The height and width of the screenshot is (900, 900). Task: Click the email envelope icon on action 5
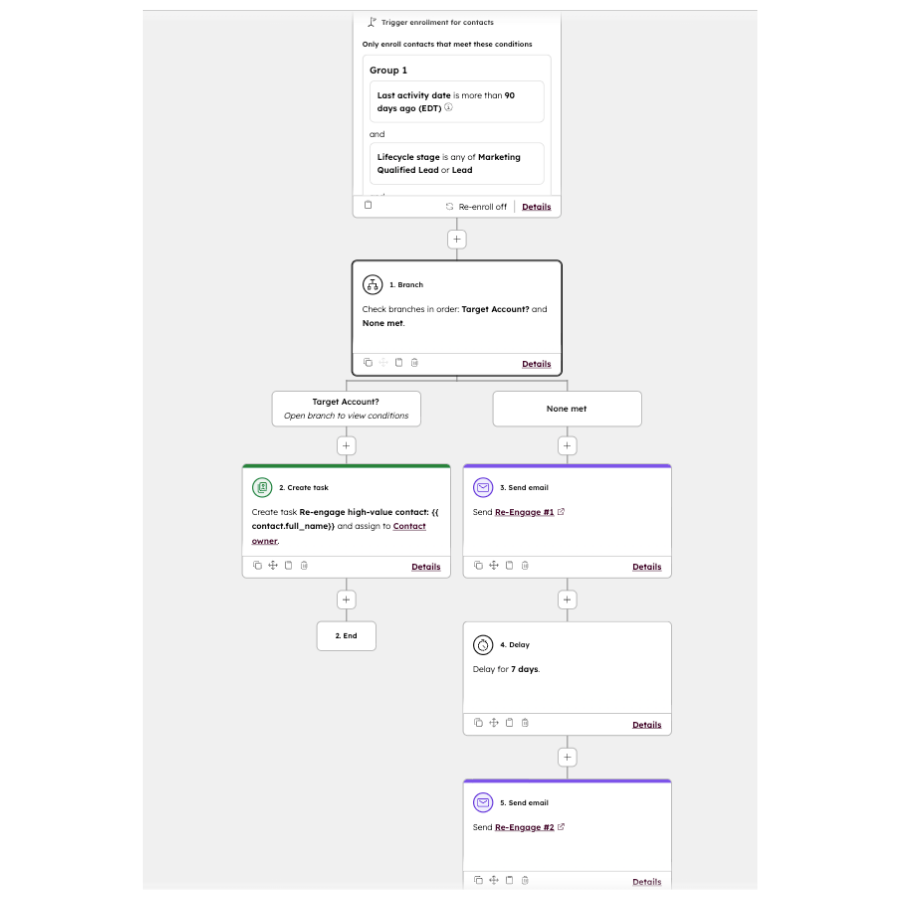pyautogui.click(x=483, y=802)
